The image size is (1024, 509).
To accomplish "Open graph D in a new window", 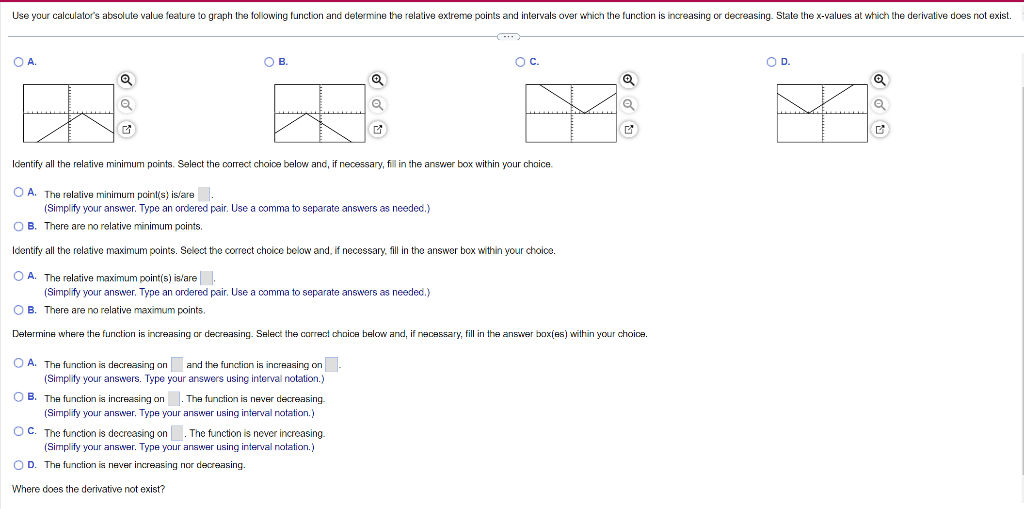I will point(880,129).
